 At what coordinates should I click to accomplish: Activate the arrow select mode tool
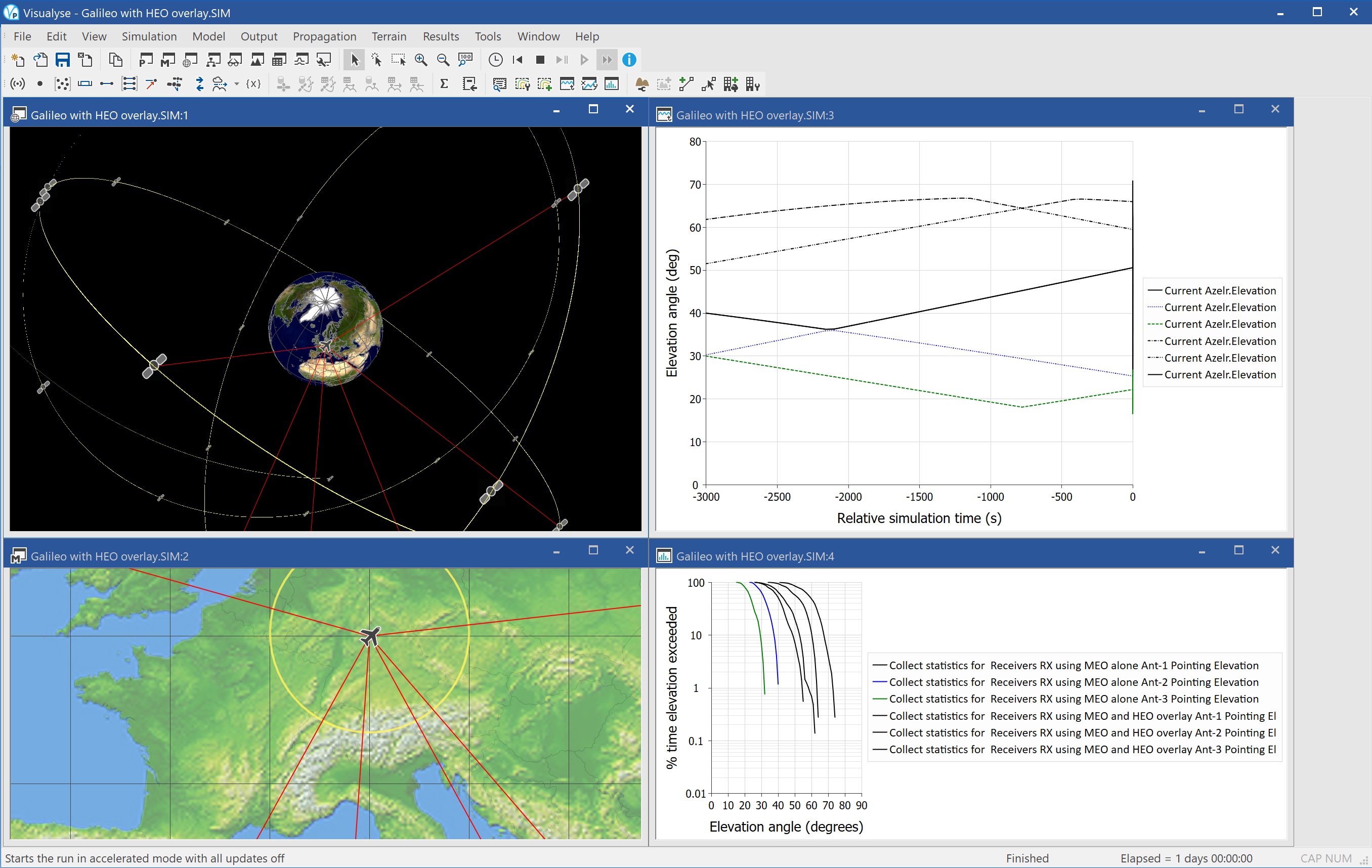354,60
